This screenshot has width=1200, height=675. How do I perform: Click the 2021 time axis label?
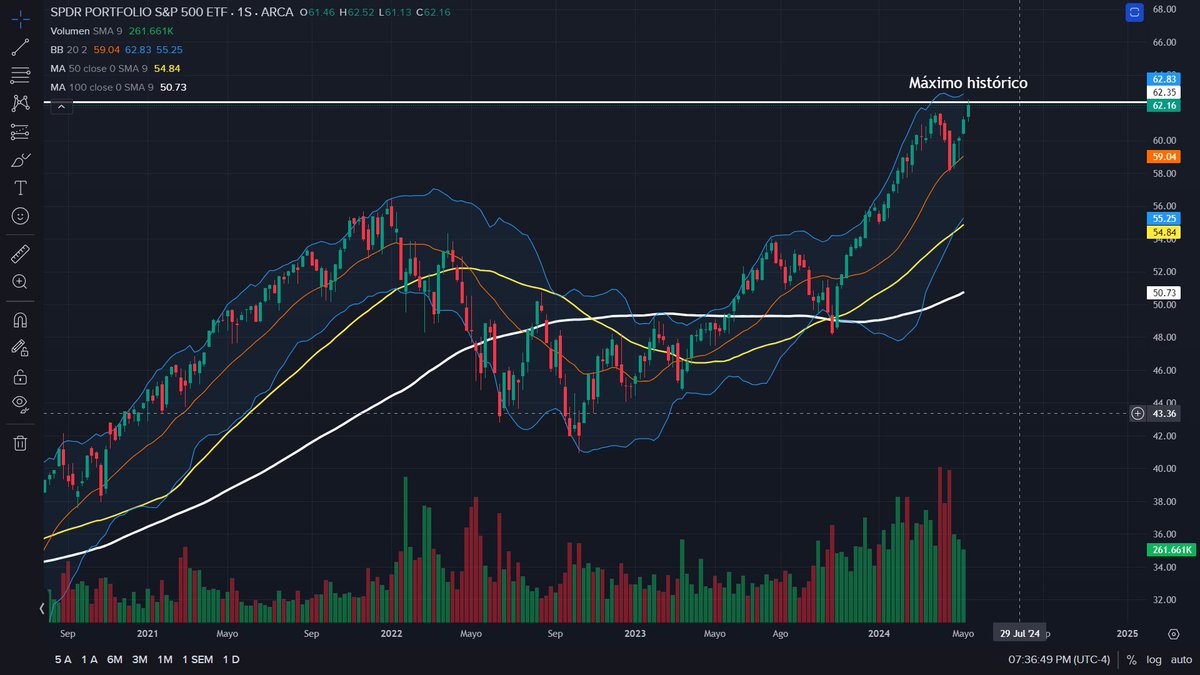(x=147, y=634)
